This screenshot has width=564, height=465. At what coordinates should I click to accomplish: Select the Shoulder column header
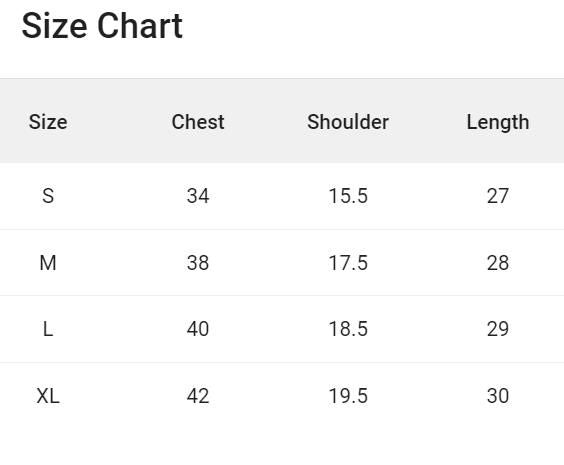pyautogui.click(x=348, y=122)
